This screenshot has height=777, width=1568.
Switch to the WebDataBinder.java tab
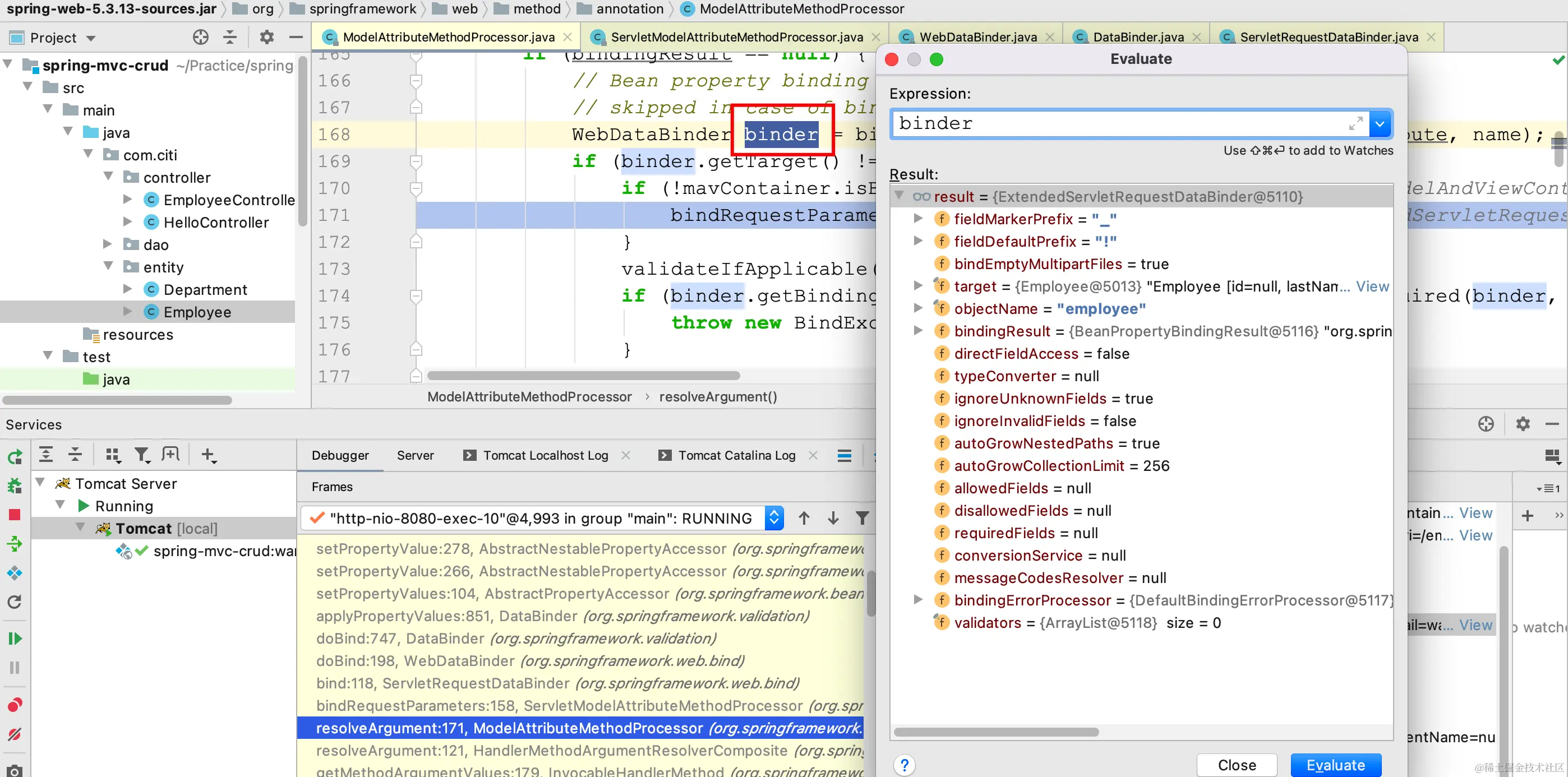pyautogui.click(x=977, y=37)
